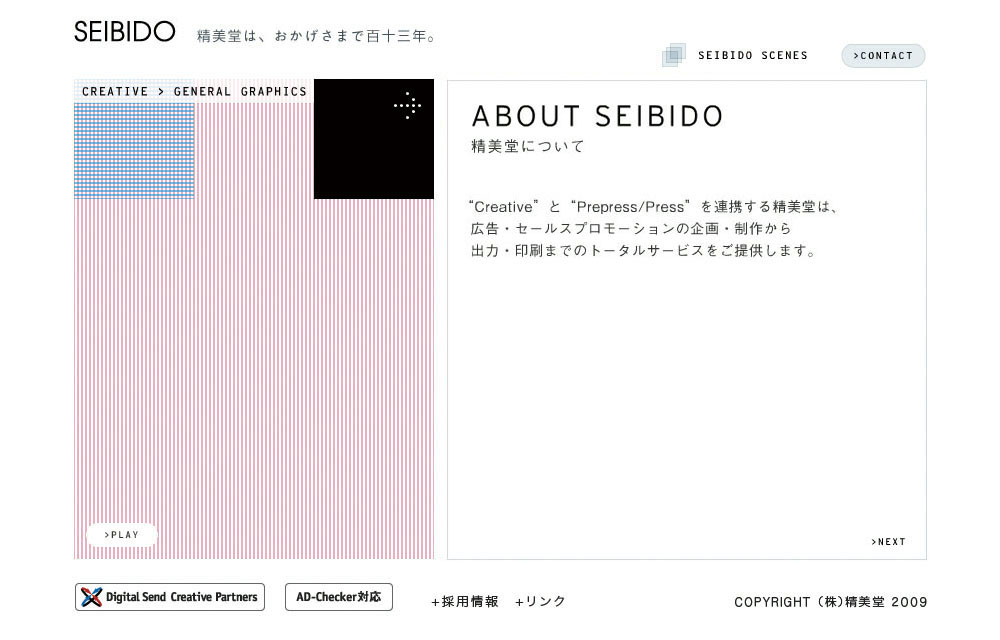Open the +リンク link
Image resolution: width=1000 pixels, height=640 pixels.
pyautogui.click(x=540, y=601)
